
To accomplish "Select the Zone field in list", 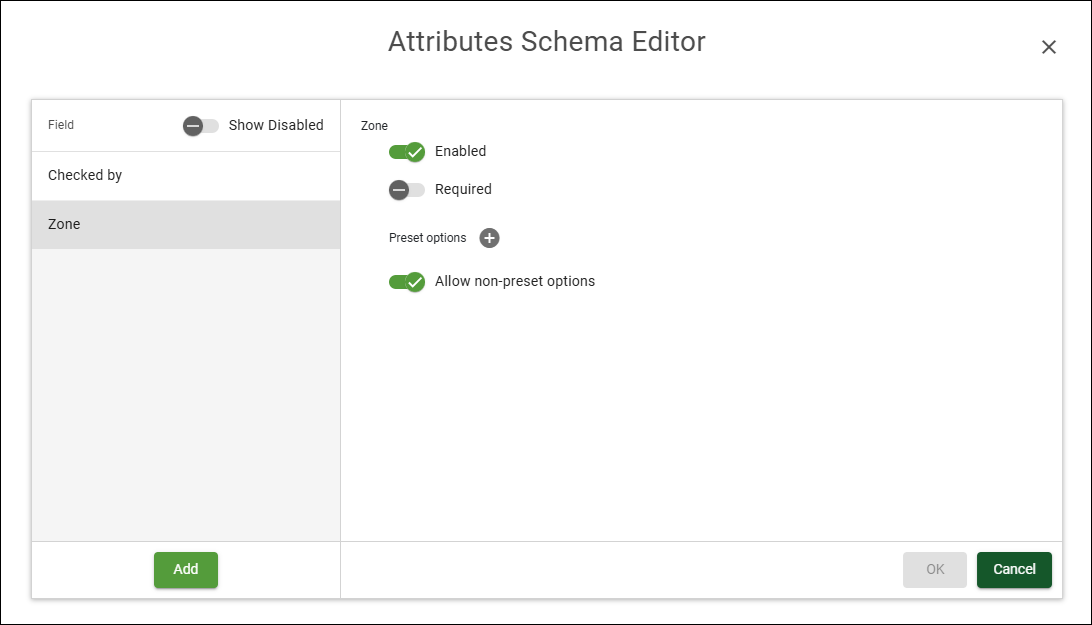I will (x=186, y=224).
